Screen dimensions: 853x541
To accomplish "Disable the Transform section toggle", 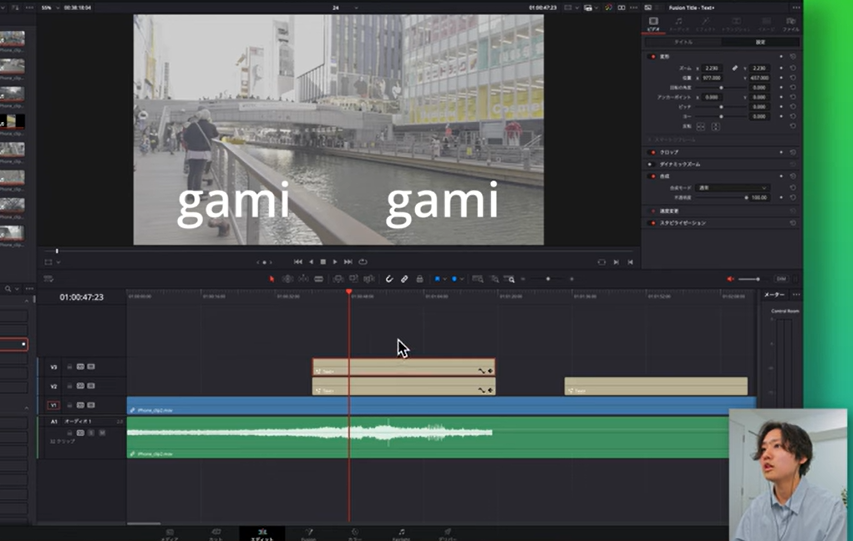I will 652,56.
